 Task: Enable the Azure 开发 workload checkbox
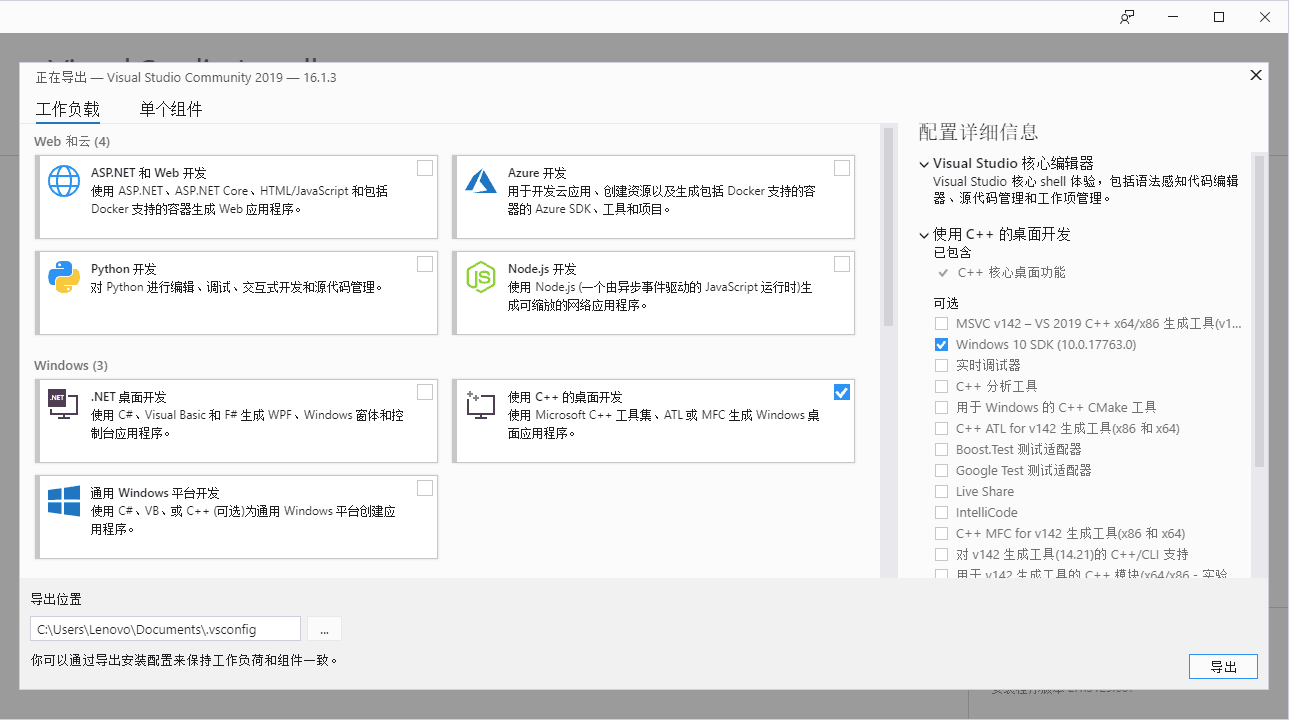tap(842, 168)
